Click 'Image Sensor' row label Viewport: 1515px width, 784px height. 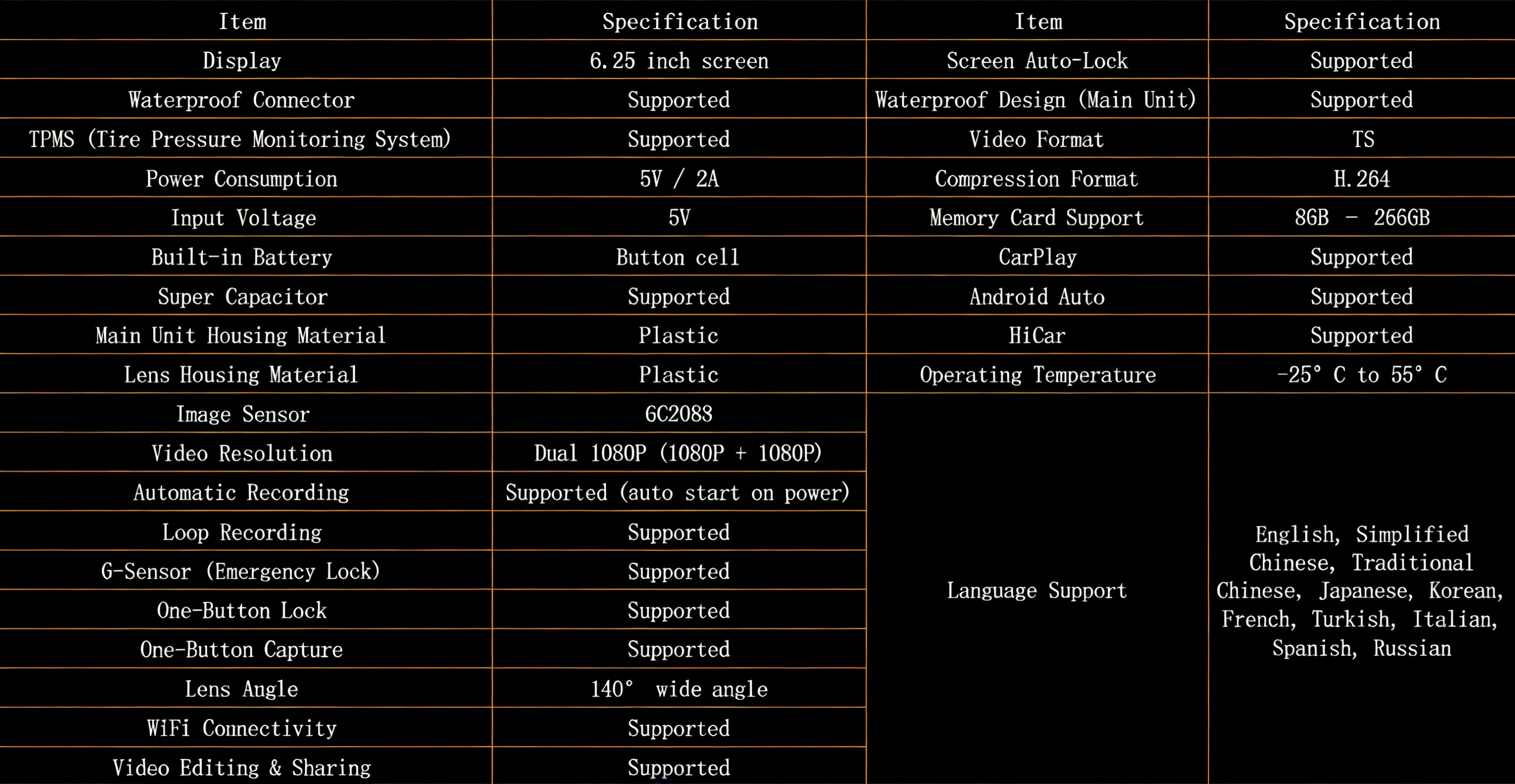242,414
